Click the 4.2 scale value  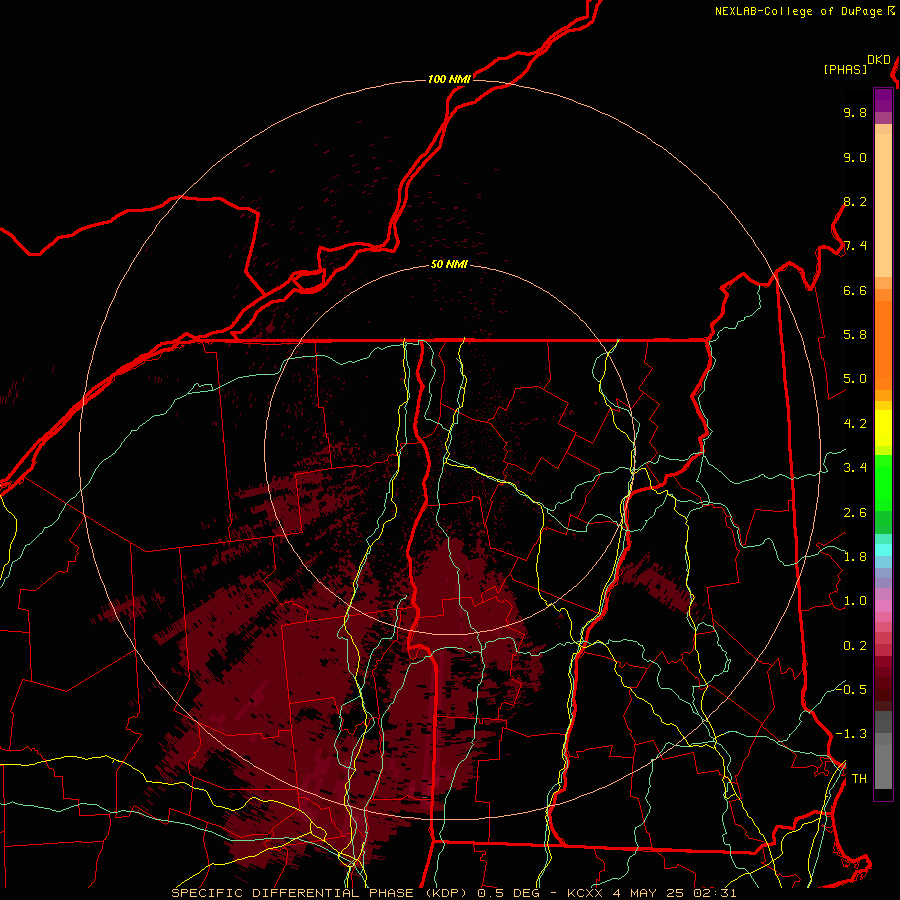click(x=855, y=424)
